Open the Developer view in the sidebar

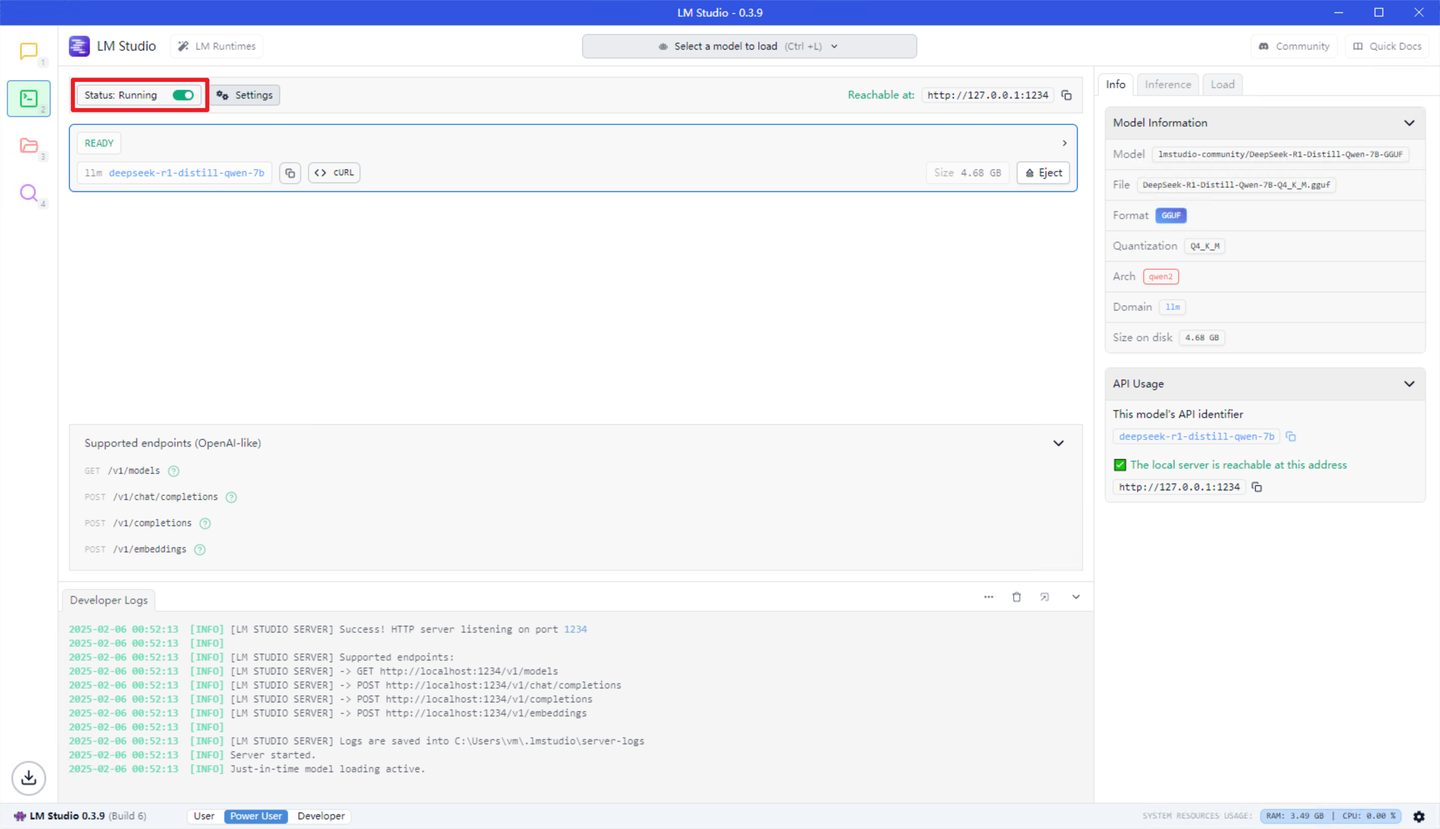28,98
